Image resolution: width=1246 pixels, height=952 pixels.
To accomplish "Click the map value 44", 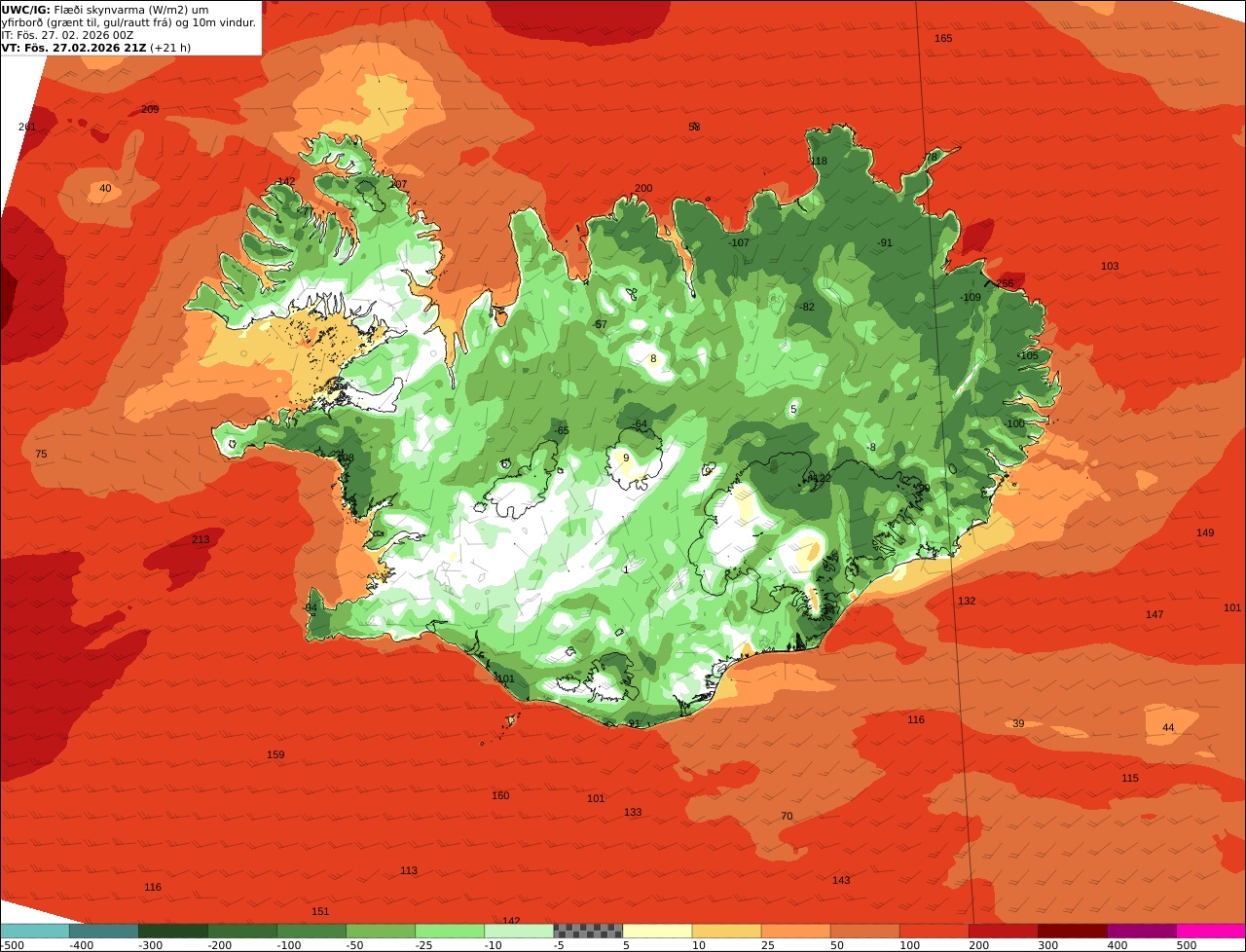I will tap(1168, 728).
